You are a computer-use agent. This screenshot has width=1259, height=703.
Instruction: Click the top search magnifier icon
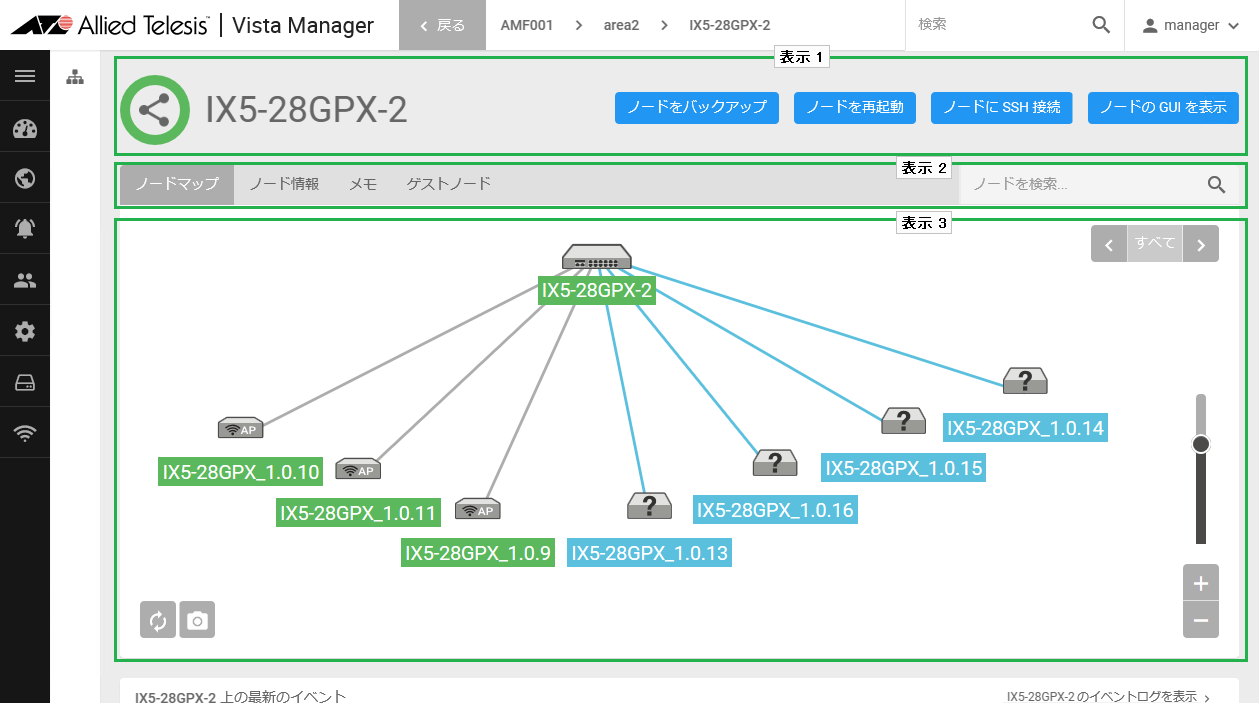pos(1101,25)
